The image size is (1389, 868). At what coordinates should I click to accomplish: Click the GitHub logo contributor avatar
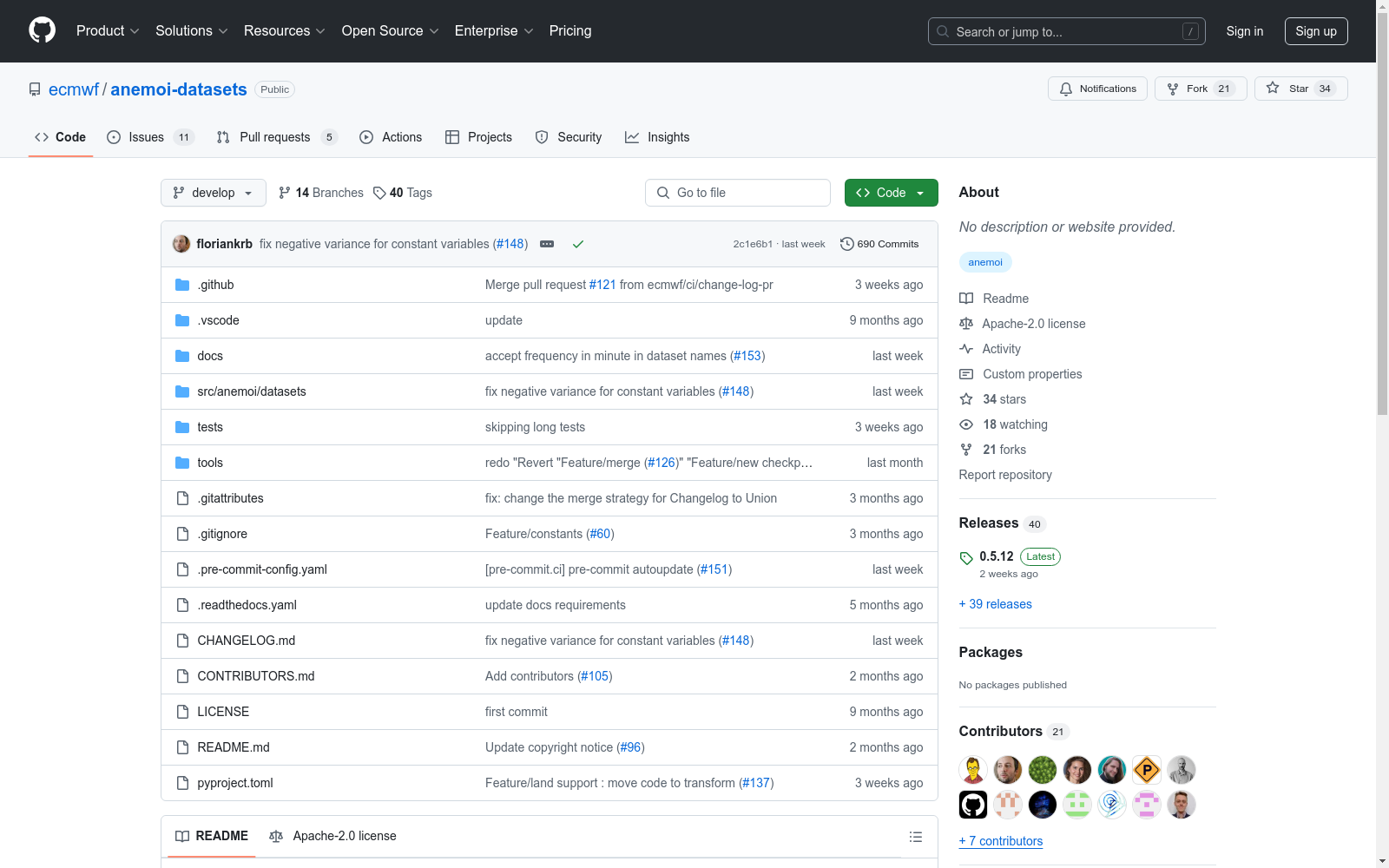[x=973, y=805]
